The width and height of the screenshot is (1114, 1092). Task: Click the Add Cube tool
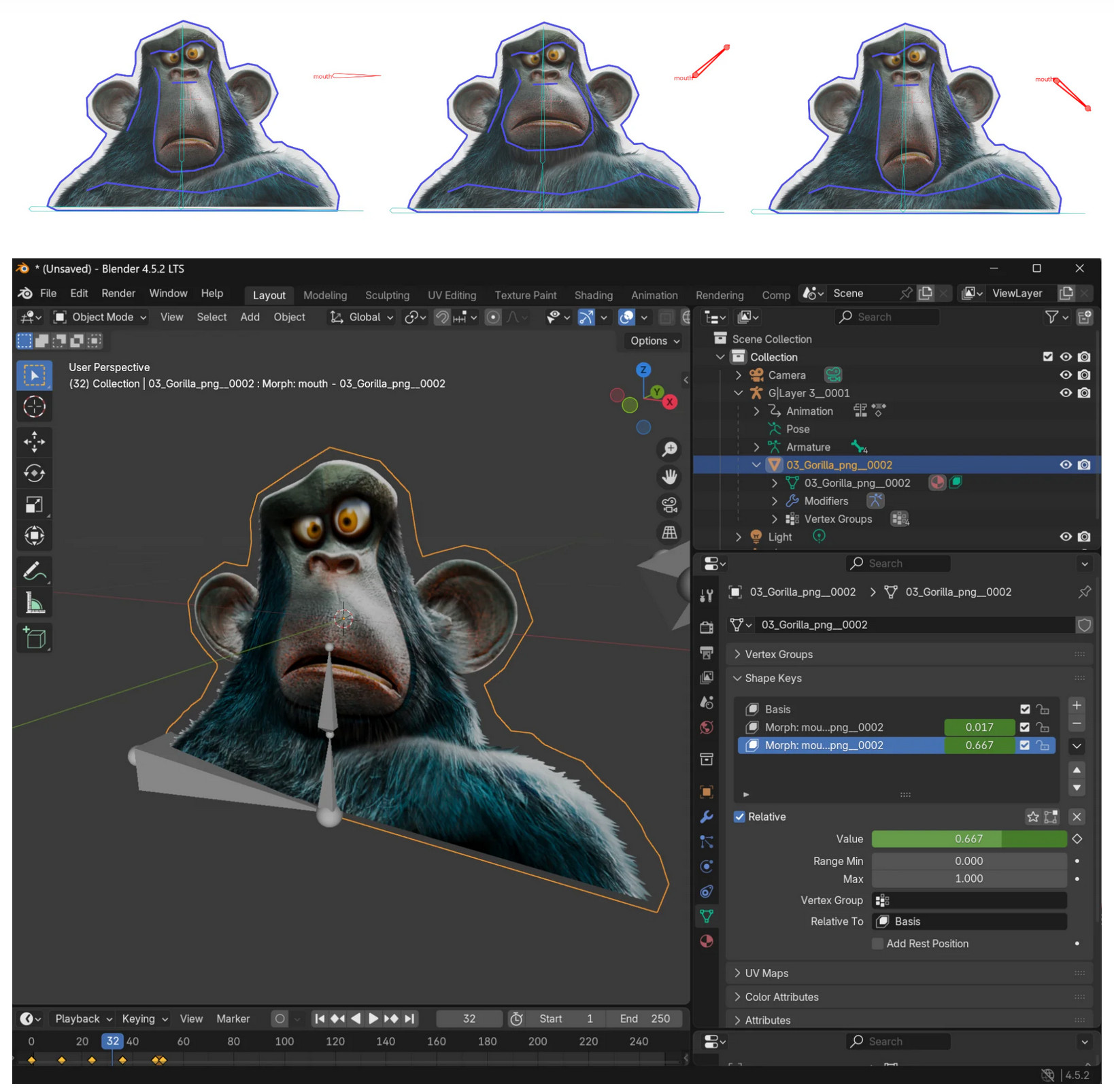pyautogui.click(x=34, y=638)
